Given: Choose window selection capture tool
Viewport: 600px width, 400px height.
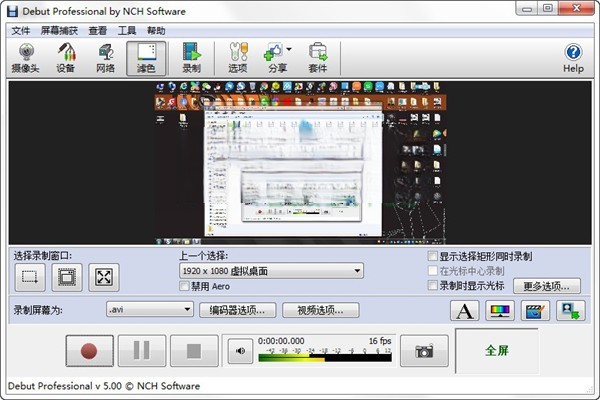Looking at the screenshot, I should (67, 277).
